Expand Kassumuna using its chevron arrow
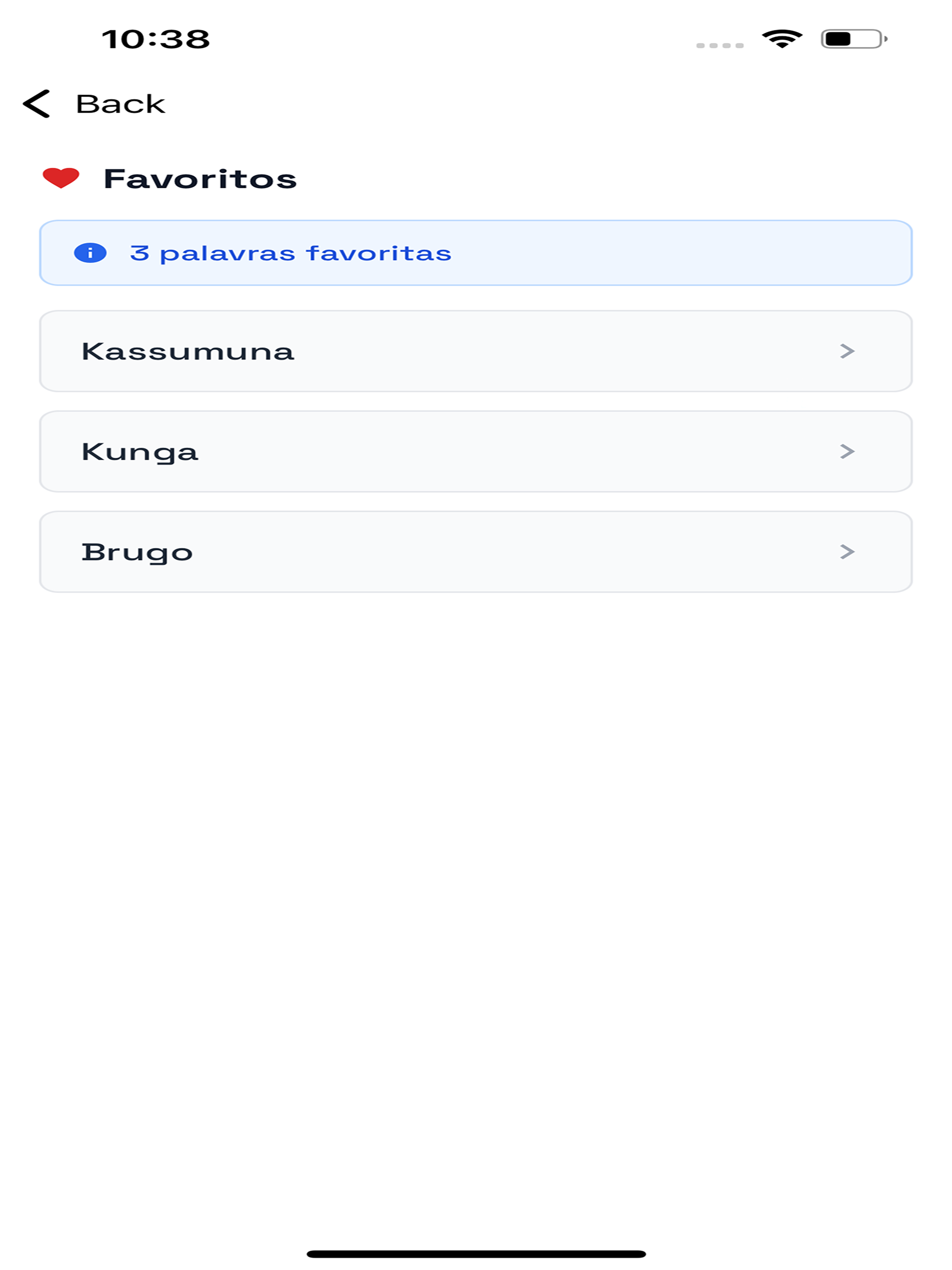Image resolution: width=952 pixels, height=1270 pixels. click(847, 351)
